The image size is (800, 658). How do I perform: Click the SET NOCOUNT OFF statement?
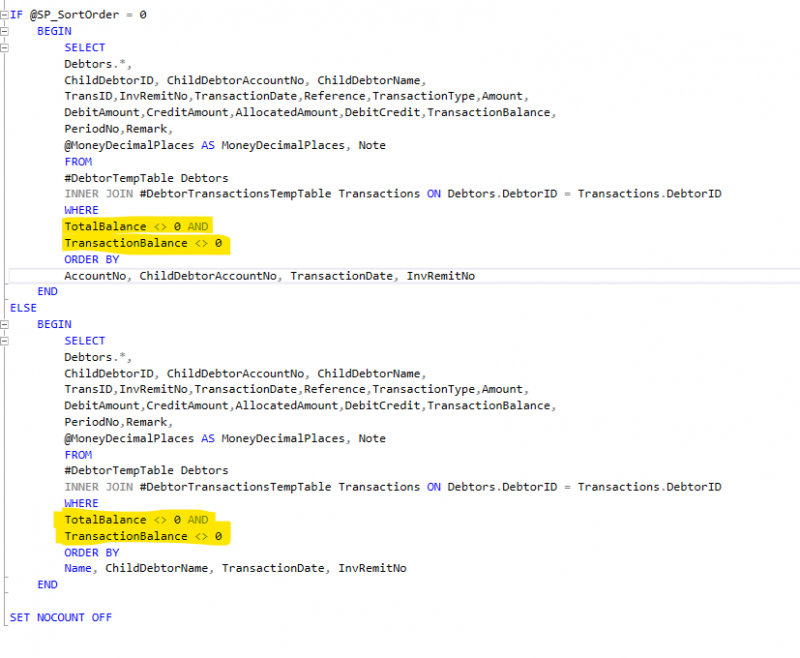pos(60,617)
